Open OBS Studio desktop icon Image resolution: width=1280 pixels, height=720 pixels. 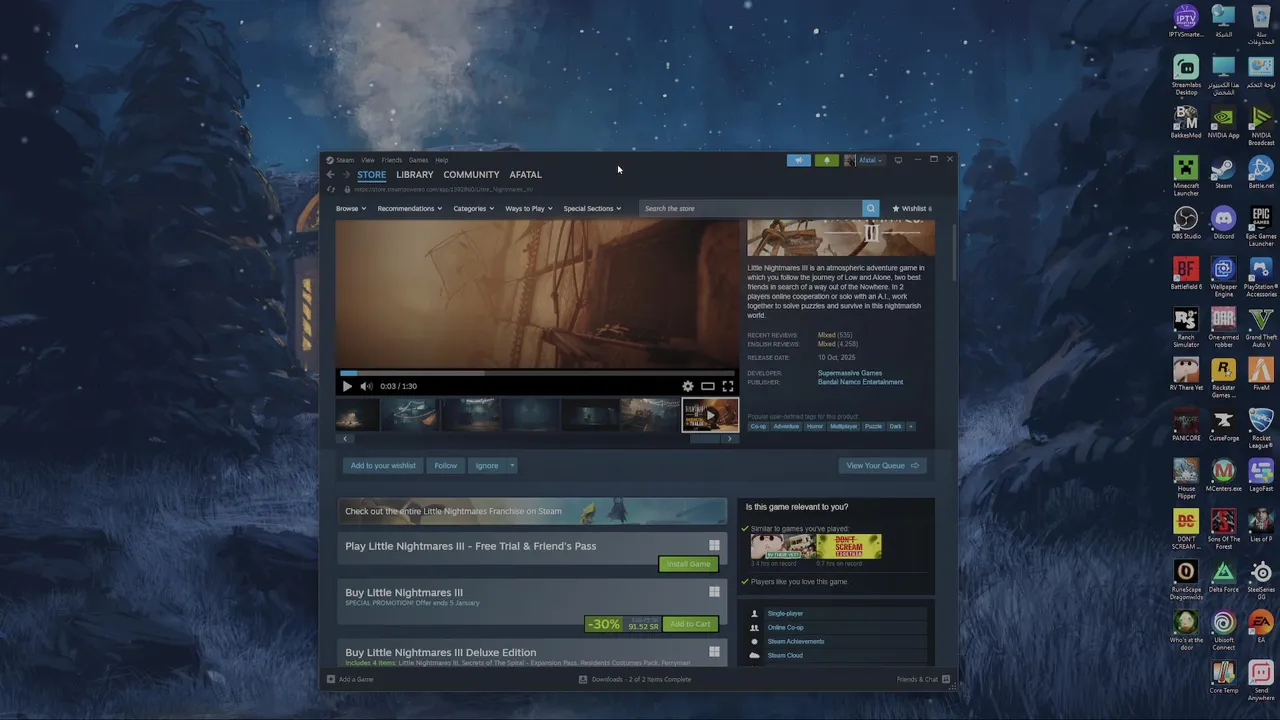(1186, 223)
